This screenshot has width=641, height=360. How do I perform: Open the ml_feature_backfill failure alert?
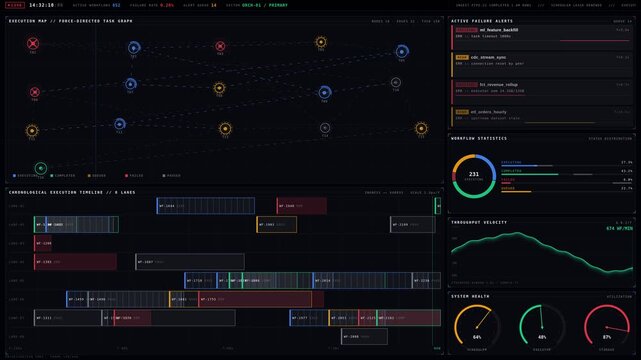click(x=542, y=37)
